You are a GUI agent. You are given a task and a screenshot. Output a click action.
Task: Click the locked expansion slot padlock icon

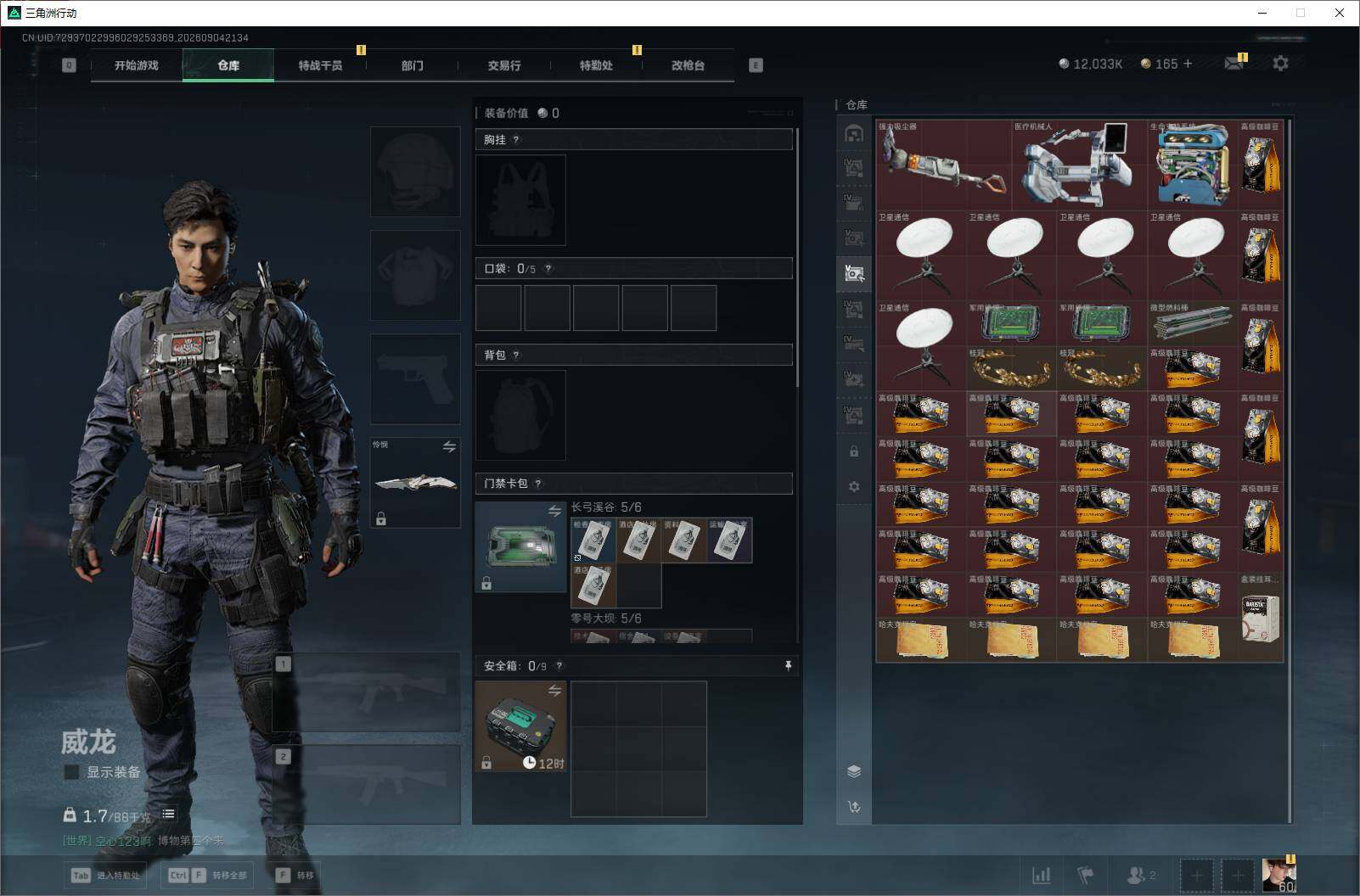pyautogui.click(x=854, y=451)
